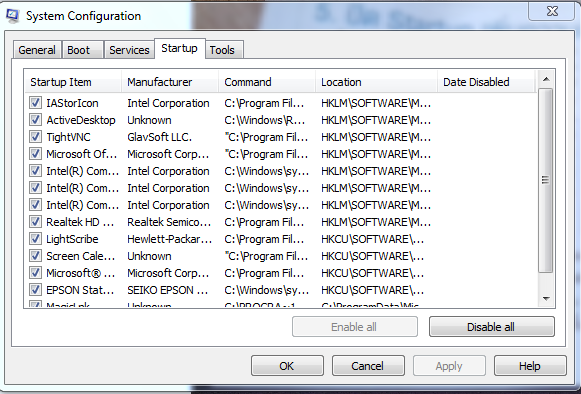The image size is (581, 394).
Task: Click the Cancel button
Action: tap(368, 366)
